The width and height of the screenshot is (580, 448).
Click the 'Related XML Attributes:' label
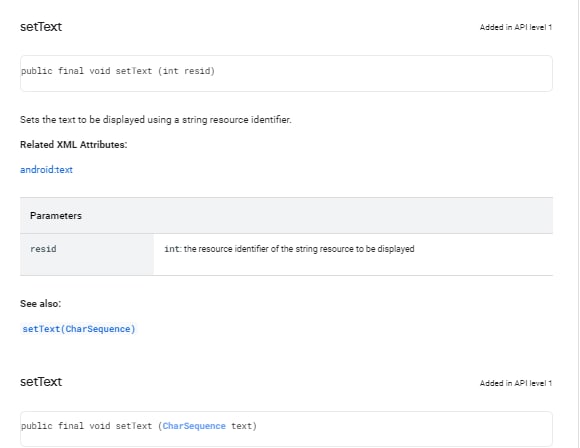pos(74,145)
